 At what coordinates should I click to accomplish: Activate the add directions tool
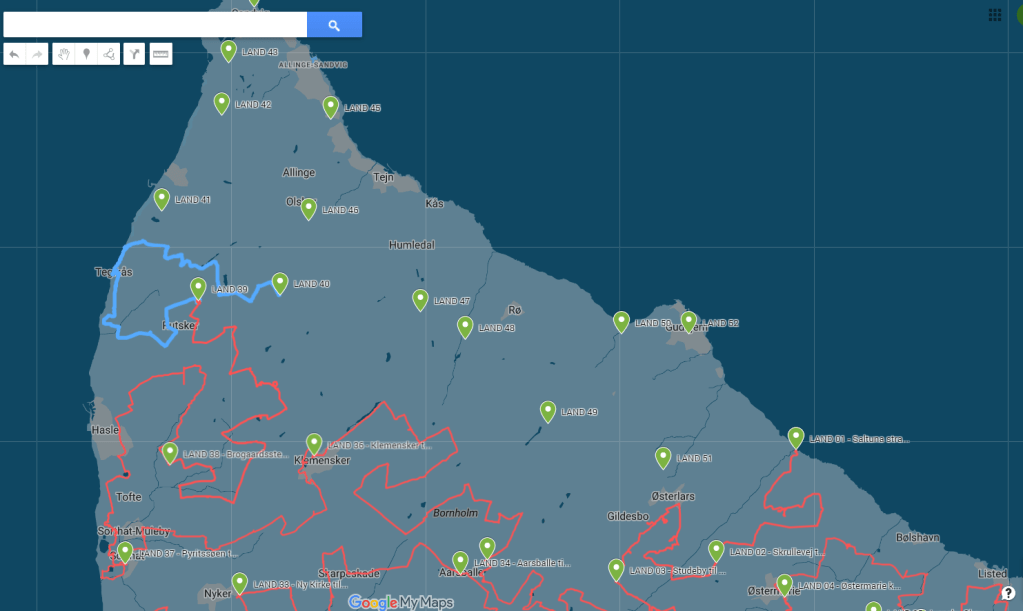tap(134, 54)
